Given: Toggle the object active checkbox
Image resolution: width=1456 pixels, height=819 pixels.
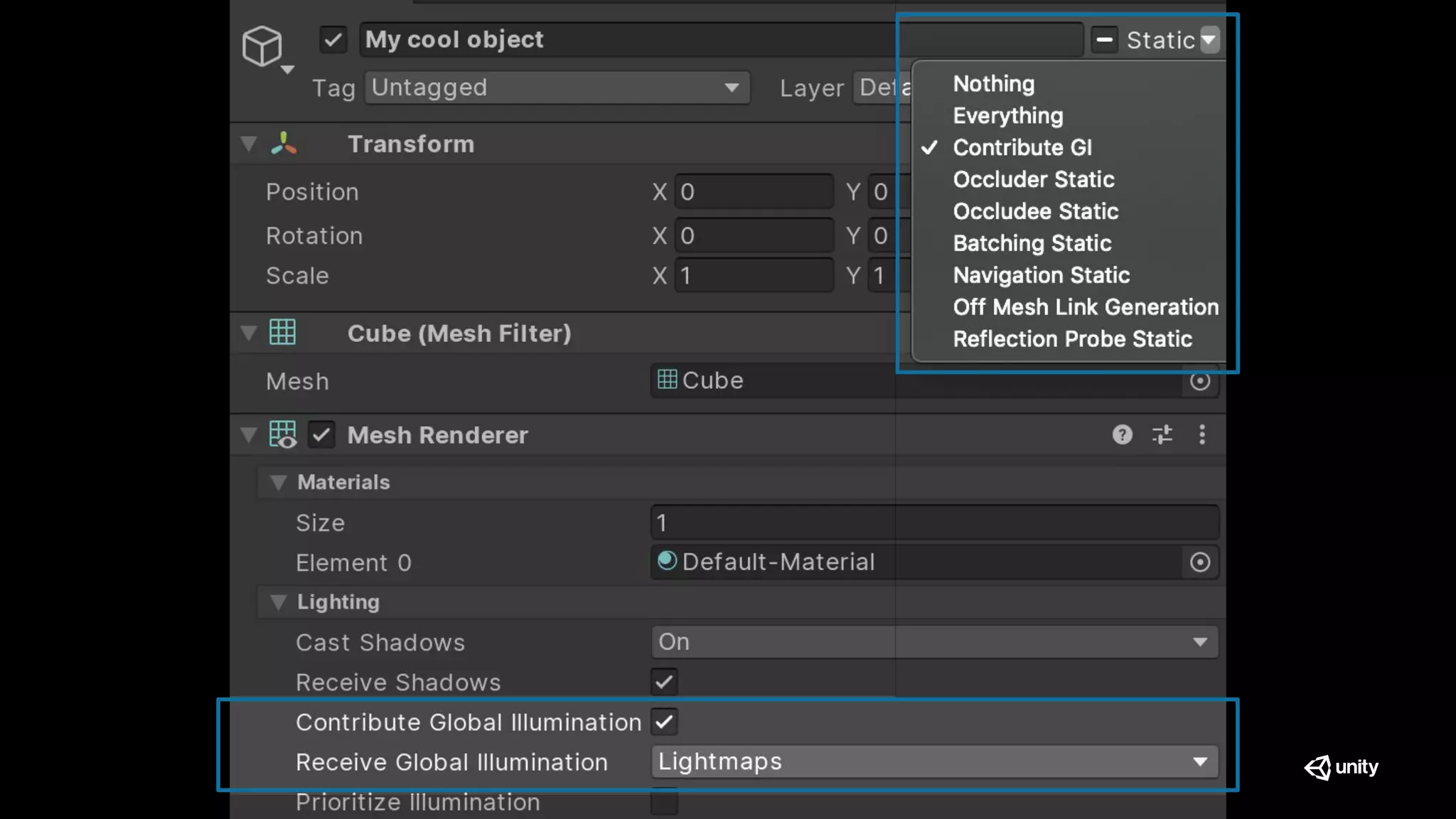Looking at the screenshot, I should (333, 40).
